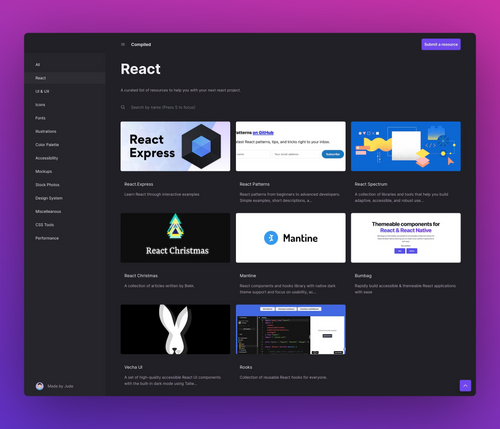Open the Rooks code editor thumbnail
The height and width of the screenshot is (429, 500).
tap(291, 329)
